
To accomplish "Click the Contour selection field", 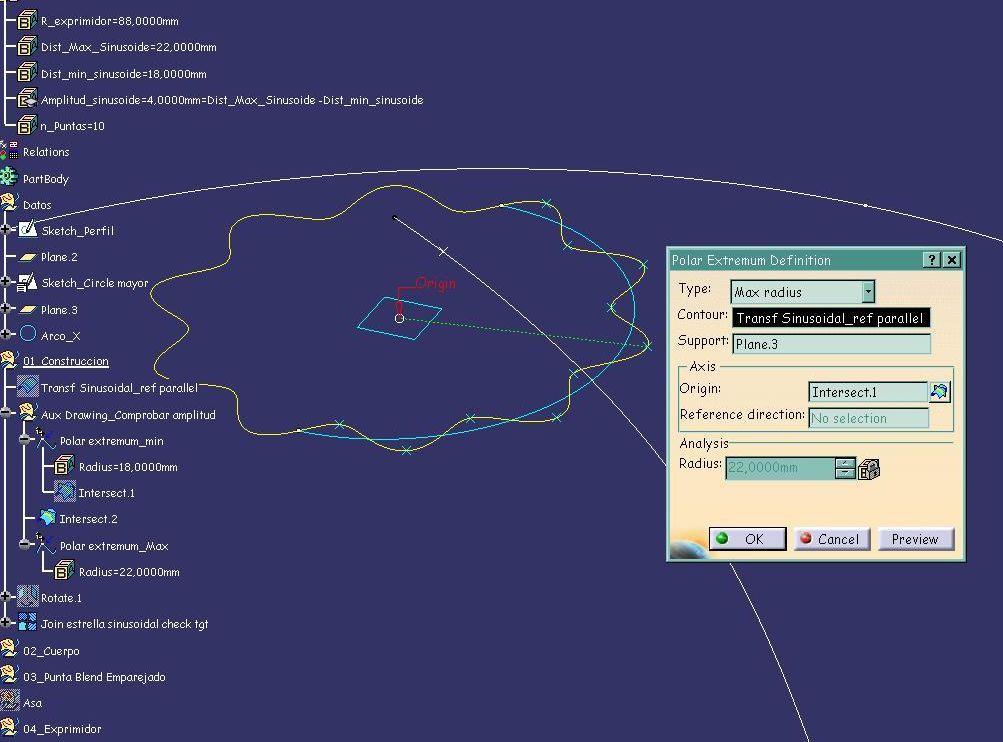I will click(831, 318).
